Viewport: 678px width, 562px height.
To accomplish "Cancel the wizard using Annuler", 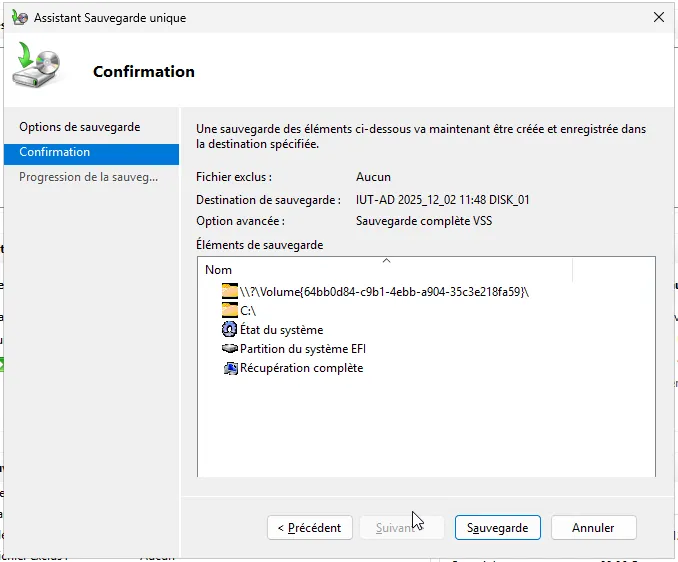I will [x=593, y=527].
